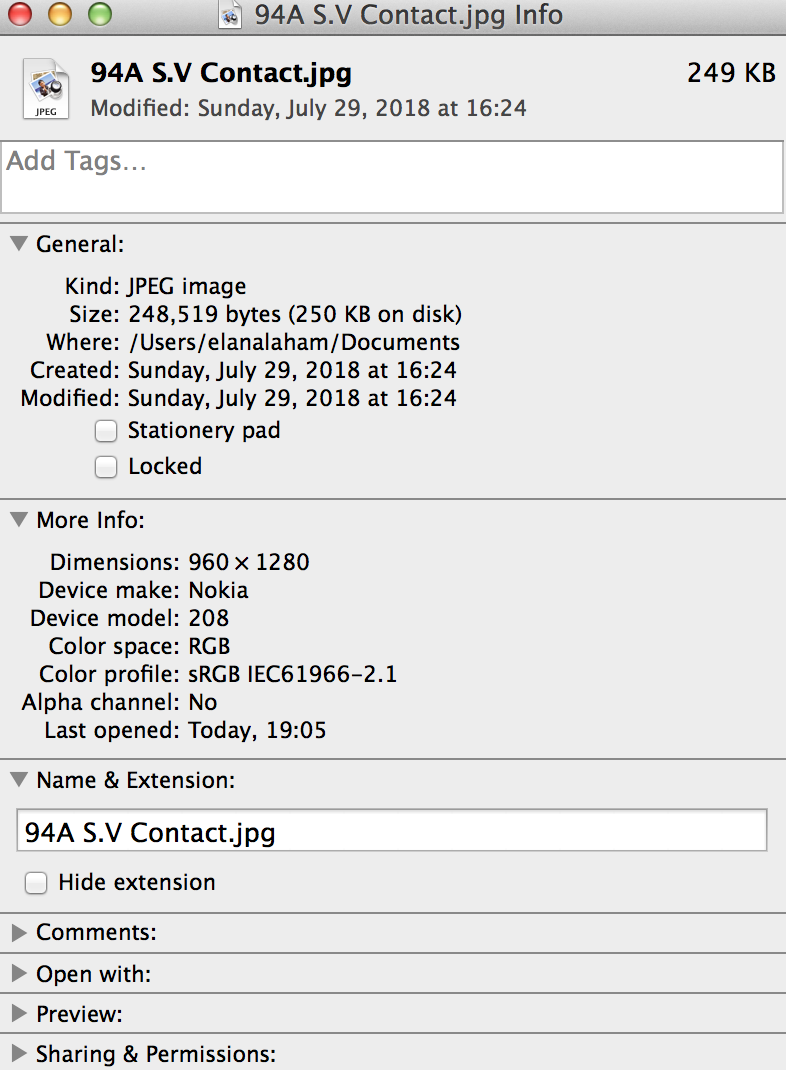Viewport: 786px width, 1070px height.
Task: Expand the Preview section
Action: pyautogui.click(x=19, y=1013)
